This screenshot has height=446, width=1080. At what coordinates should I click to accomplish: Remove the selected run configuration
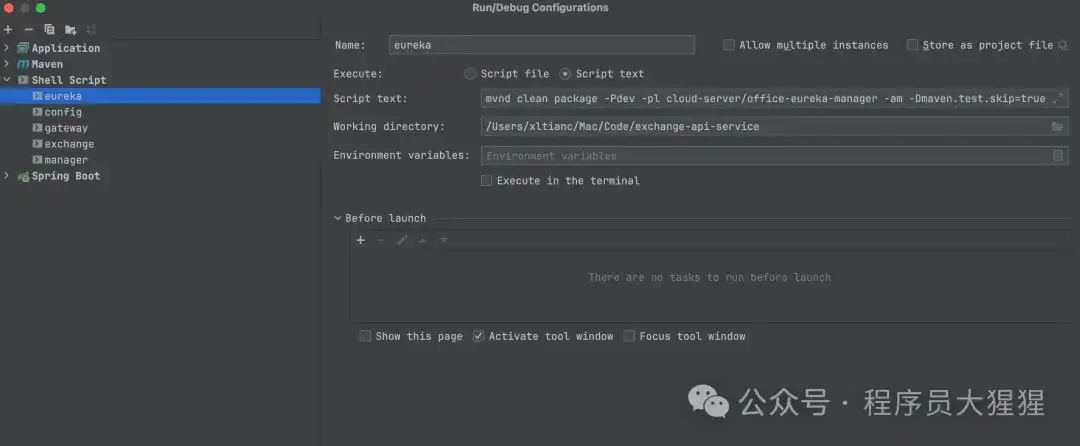click(28, 30)
